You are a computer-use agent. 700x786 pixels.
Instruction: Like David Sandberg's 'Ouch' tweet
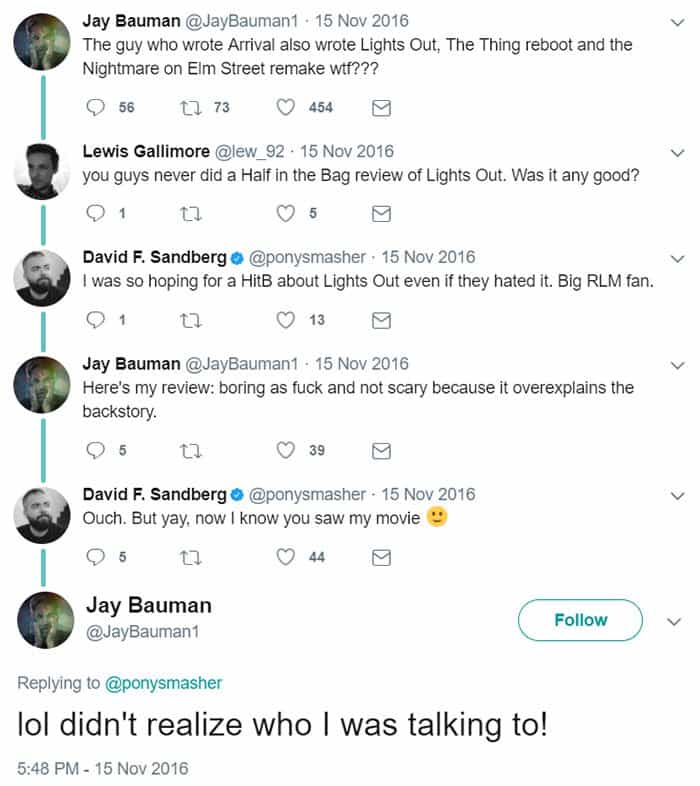(x=287, y=557)
